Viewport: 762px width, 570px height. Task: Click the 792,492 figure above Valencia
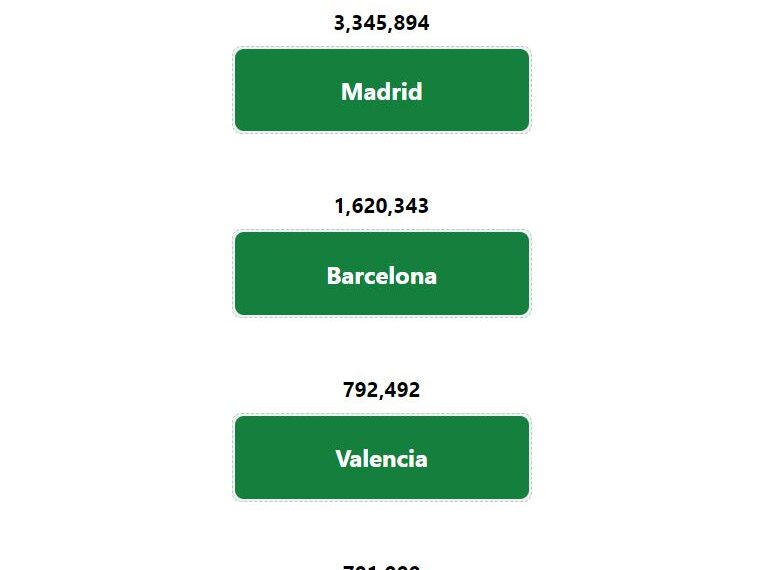[381, 390]
